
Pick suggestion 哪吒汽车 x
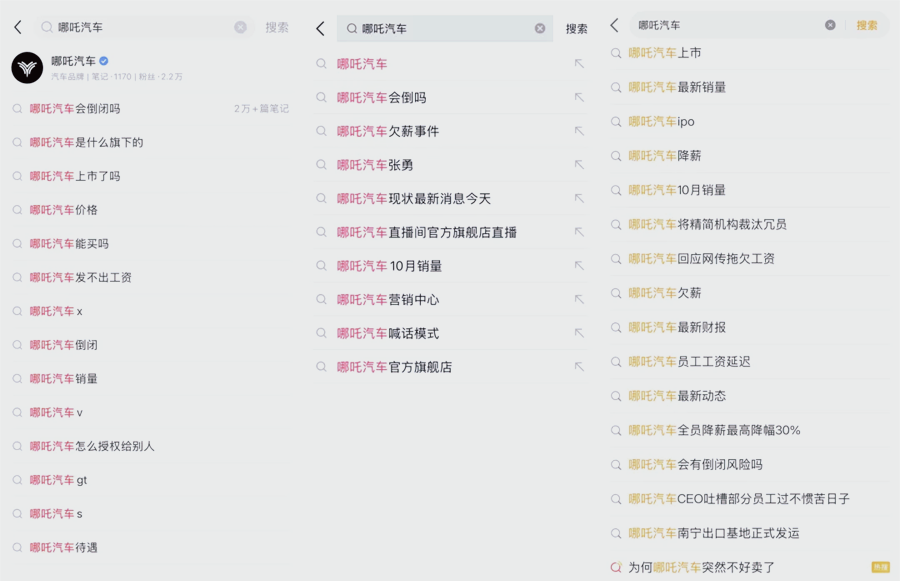(56, 311)
